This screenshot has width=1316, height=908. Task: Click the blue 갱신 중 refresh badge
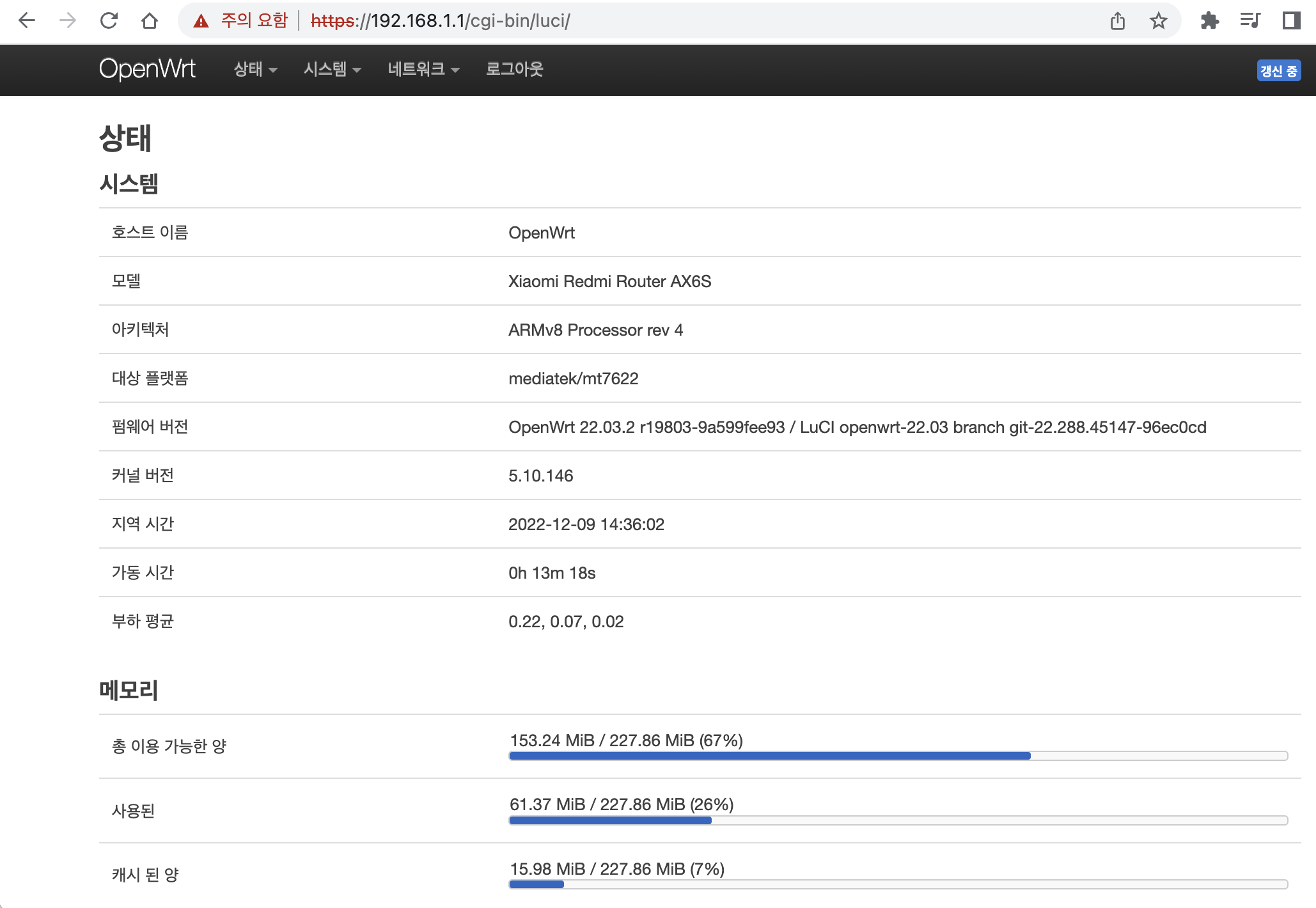(x=1278, y=70)
